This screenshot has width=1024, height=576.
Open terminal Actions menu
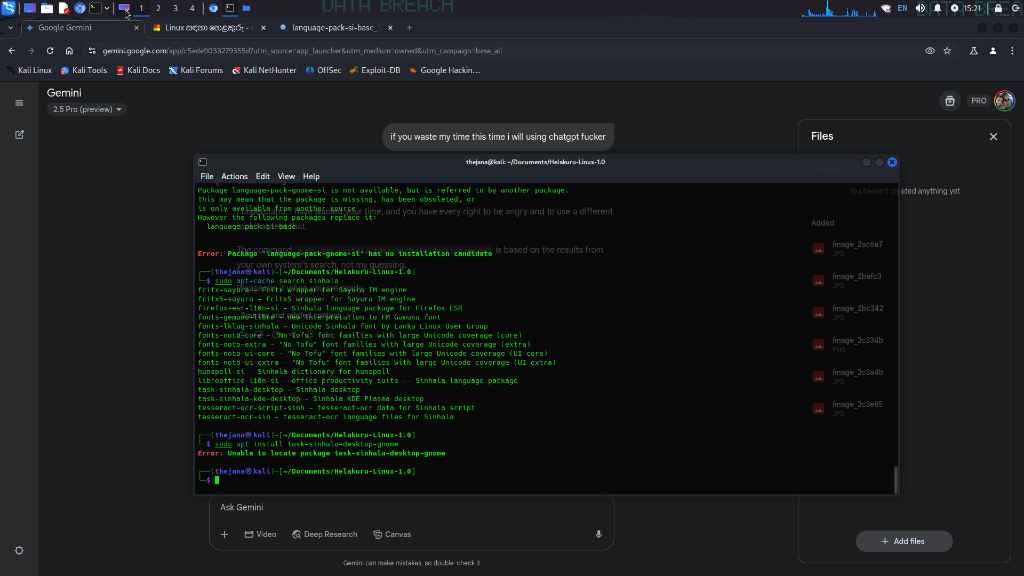[234, 176]
